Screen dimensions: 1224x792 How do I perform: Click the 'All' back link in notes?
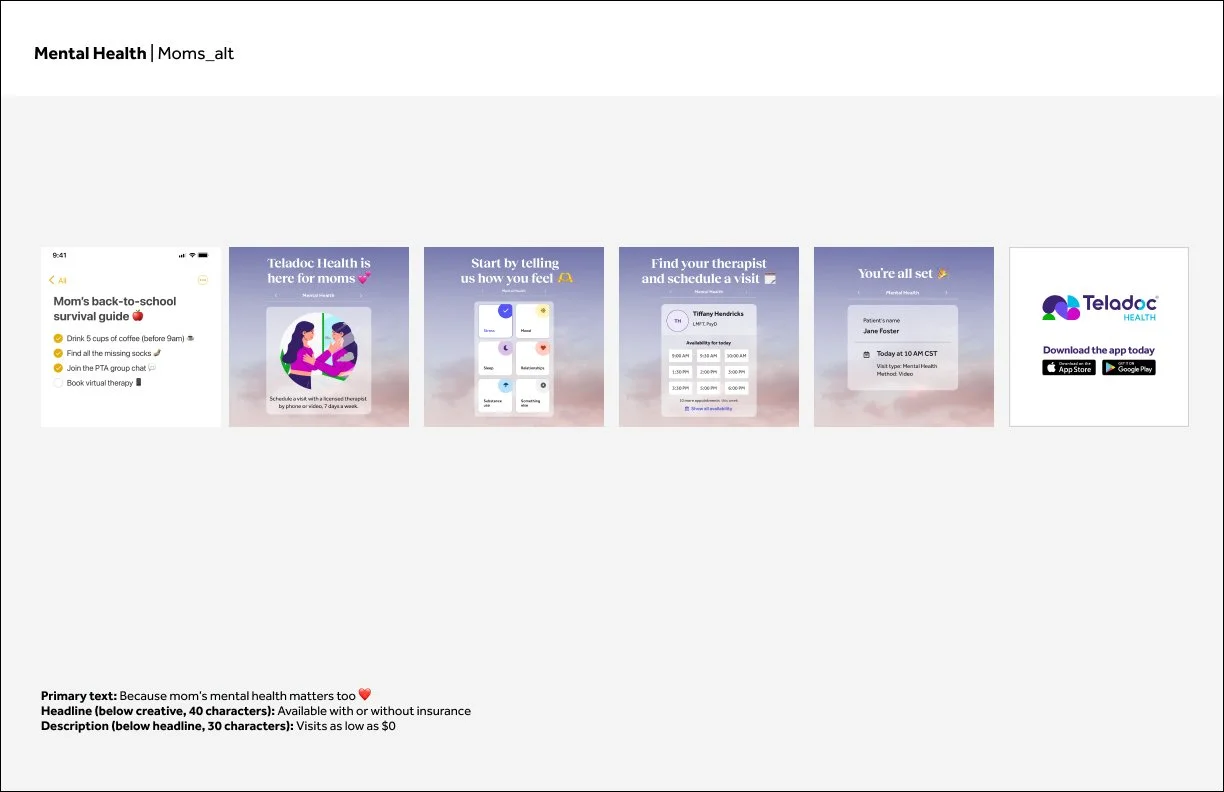coord(62,280)
